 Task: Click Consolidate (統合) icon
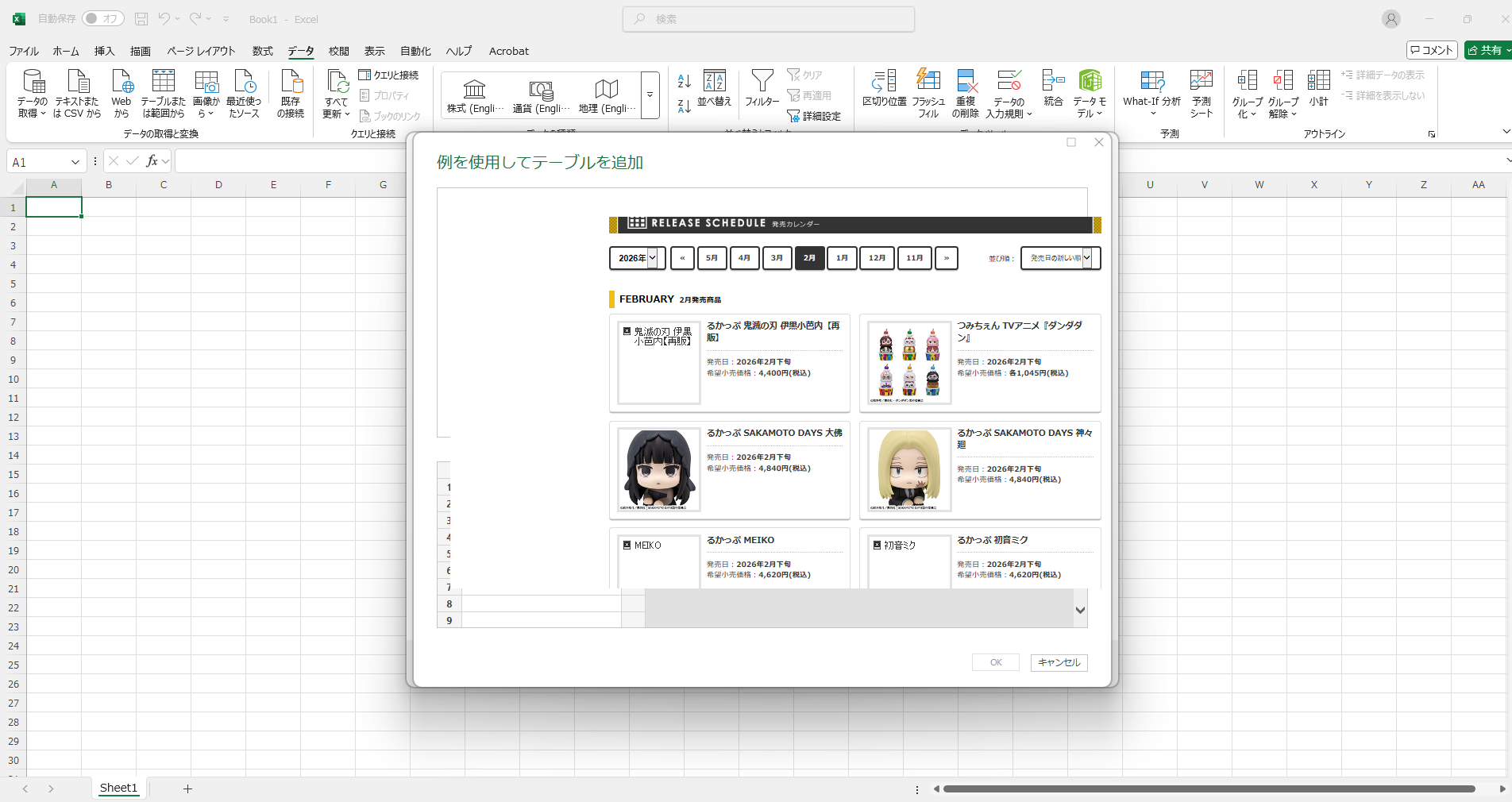(x=1054, y=88)
